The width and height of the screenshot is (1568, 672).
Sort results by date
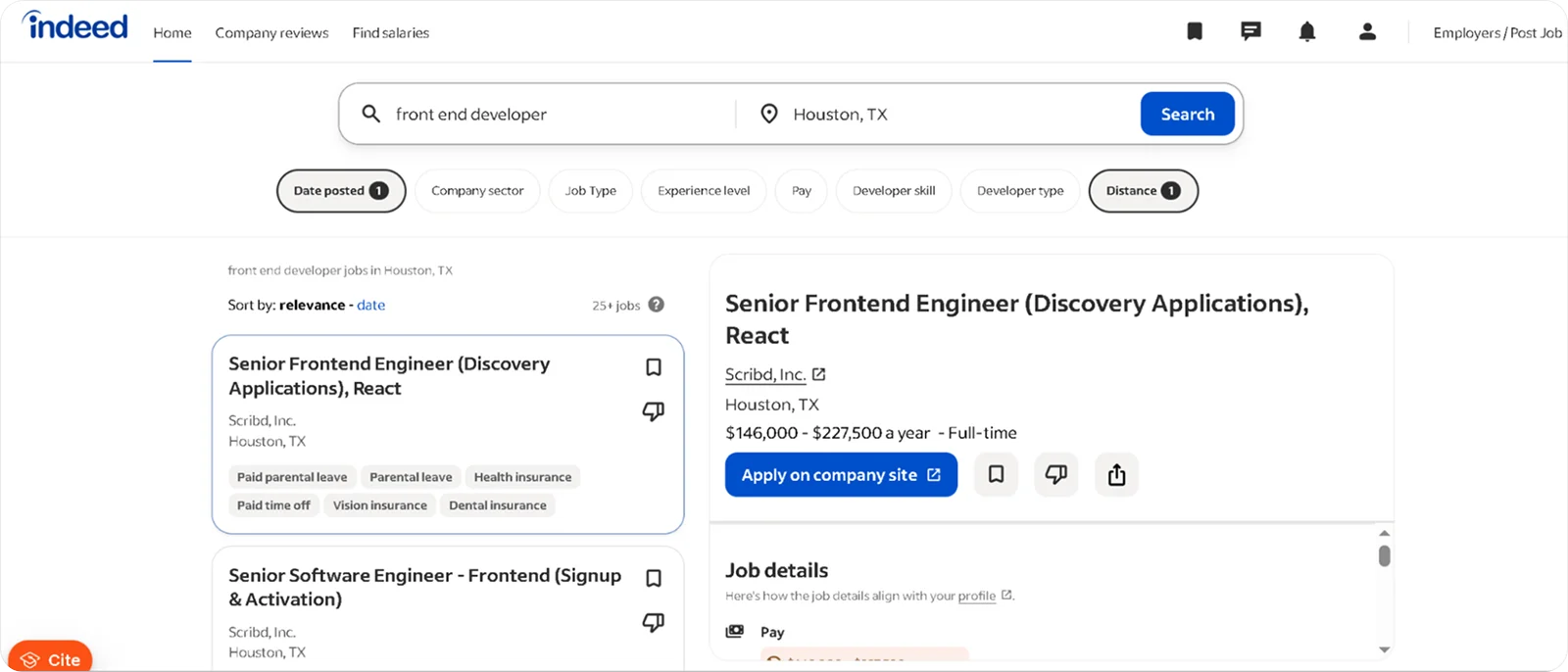(370, 305)
